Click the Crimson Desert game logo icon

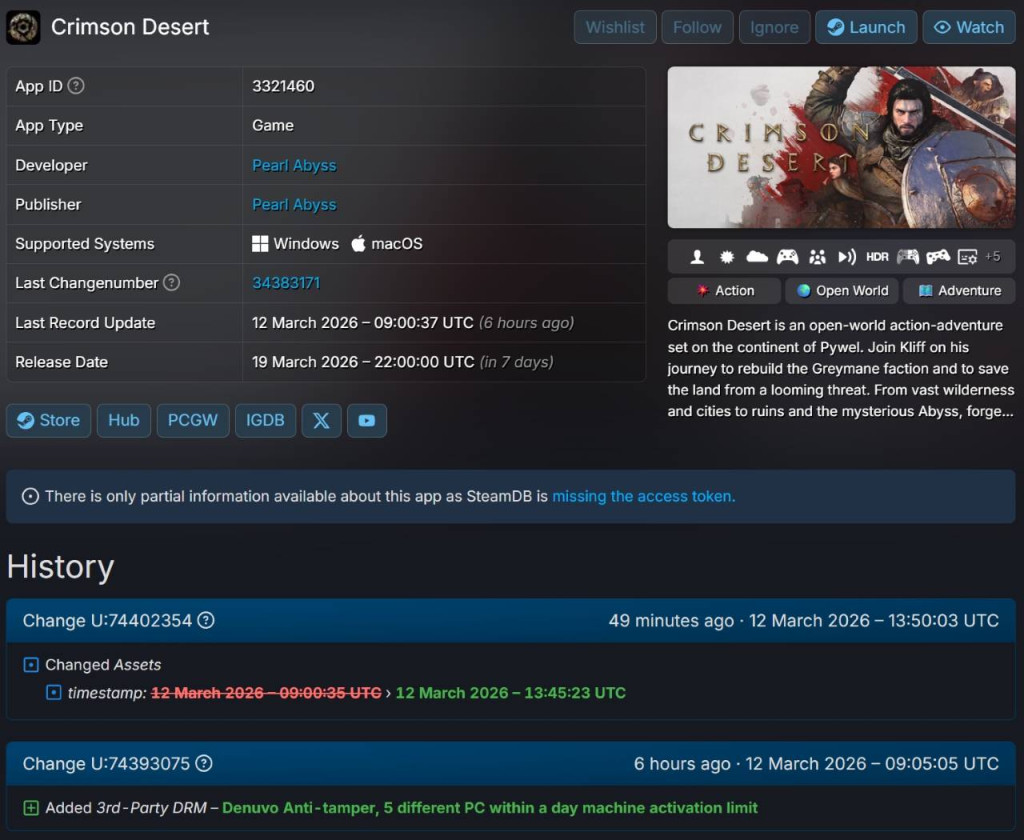(23, 27)
